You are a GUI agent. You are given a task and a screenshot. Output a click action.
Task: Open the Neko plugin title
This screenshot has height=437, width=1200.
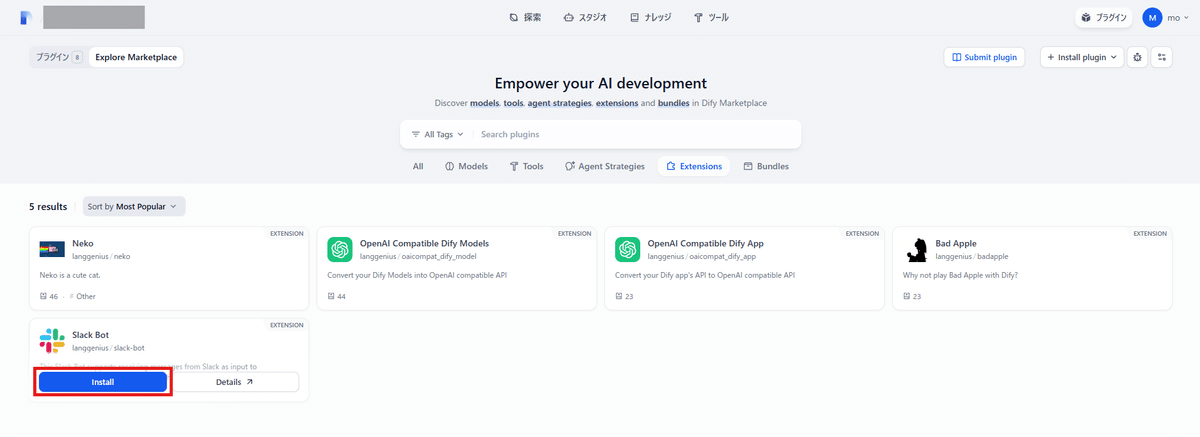(83, 243)
